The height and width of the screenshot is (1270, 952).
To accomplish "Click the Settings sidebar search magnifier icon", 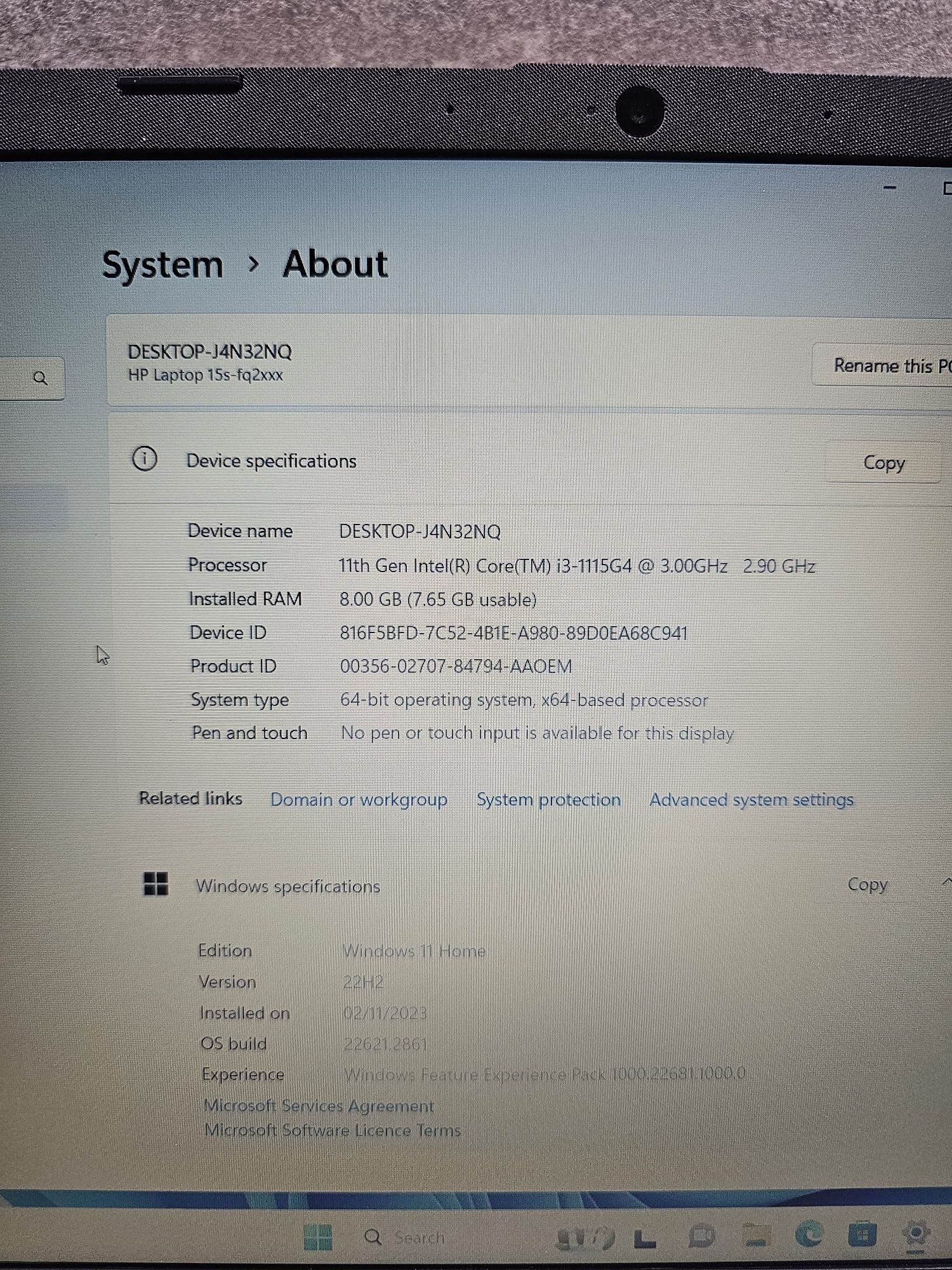I will tap(40, 378).
